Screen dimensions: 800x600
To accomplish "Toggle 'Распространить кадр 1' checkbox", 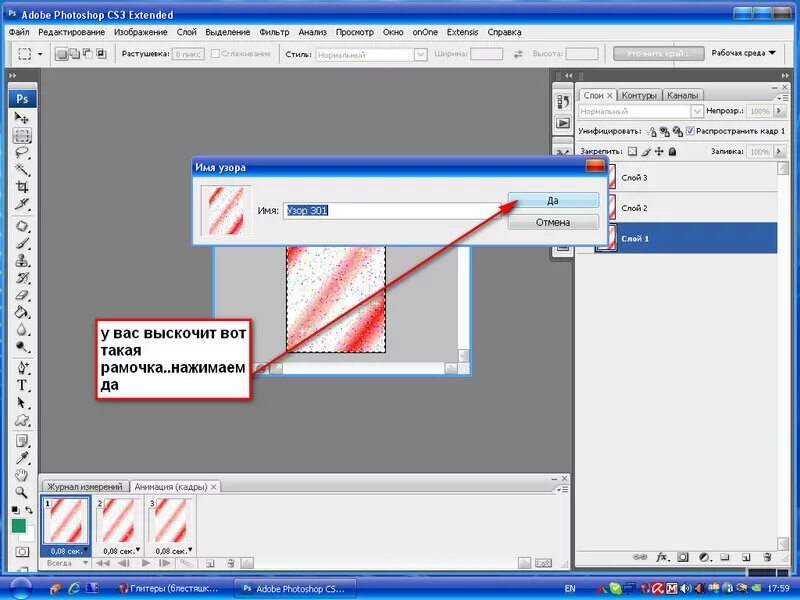I will [x=690, y=131].
